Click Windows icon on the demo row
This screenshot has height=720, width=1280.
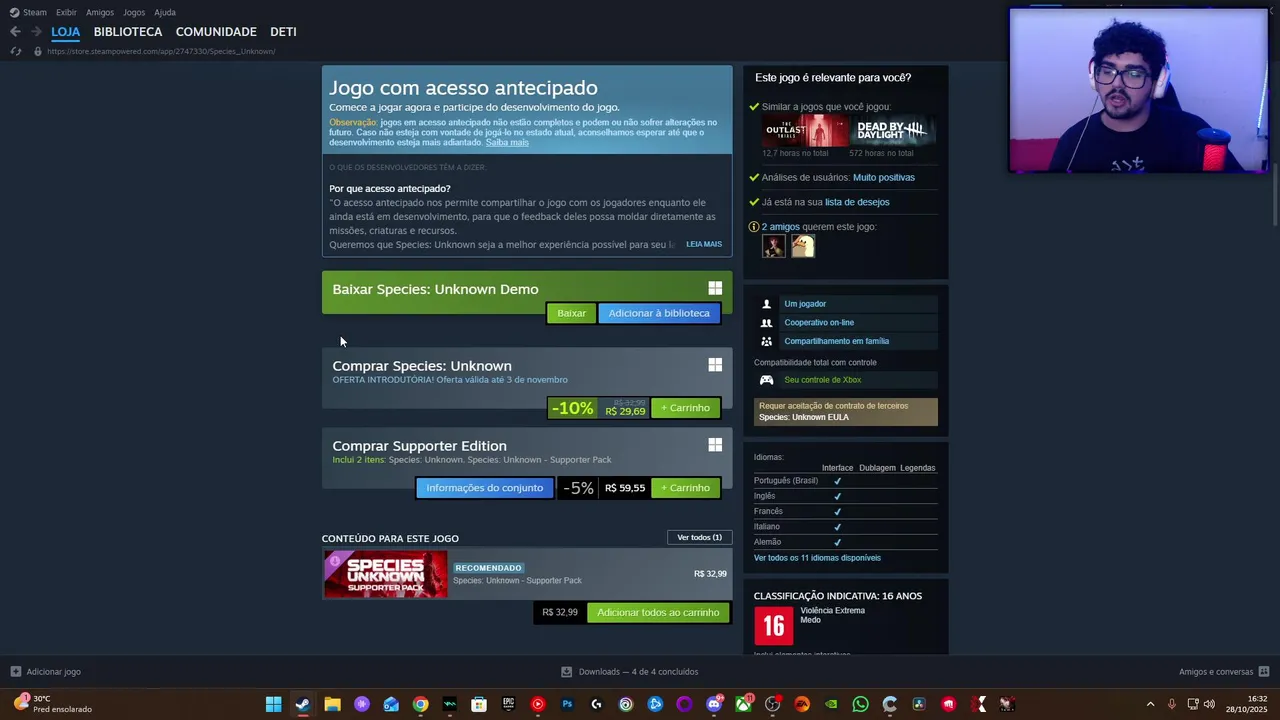pyautogui.click(x=715, y=288)
